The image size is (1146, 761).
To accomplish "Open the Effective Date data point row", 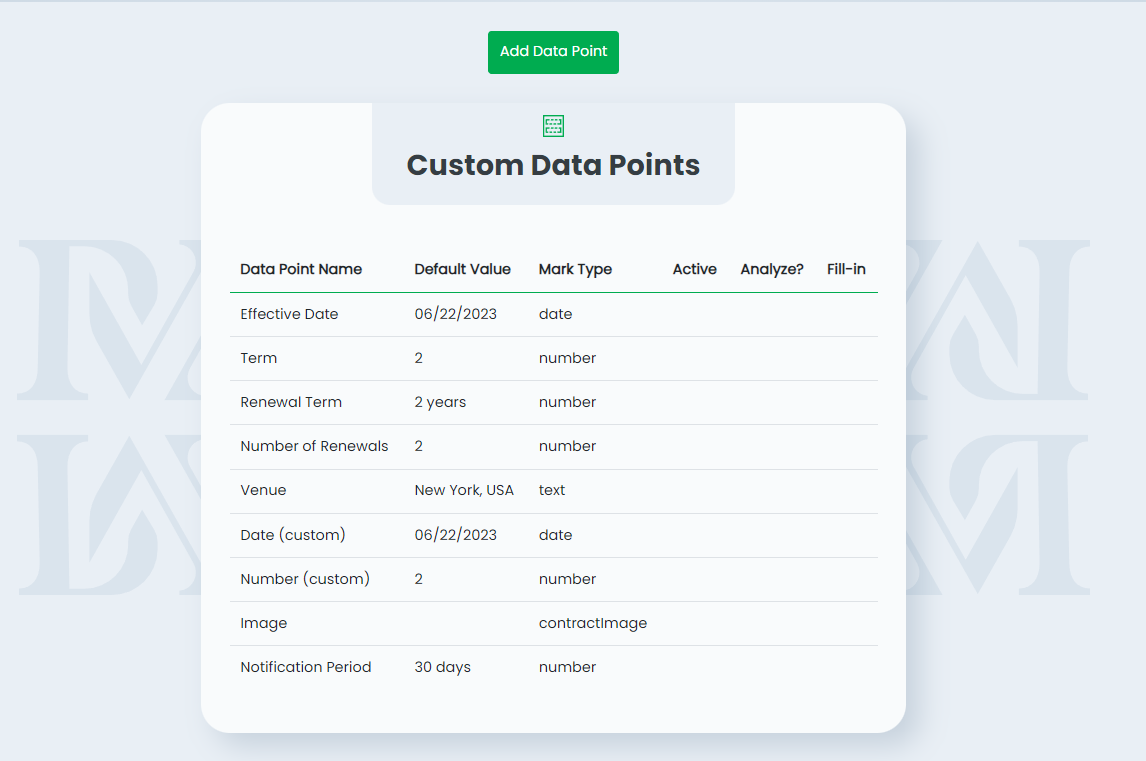I will click(x=289, y=314).
